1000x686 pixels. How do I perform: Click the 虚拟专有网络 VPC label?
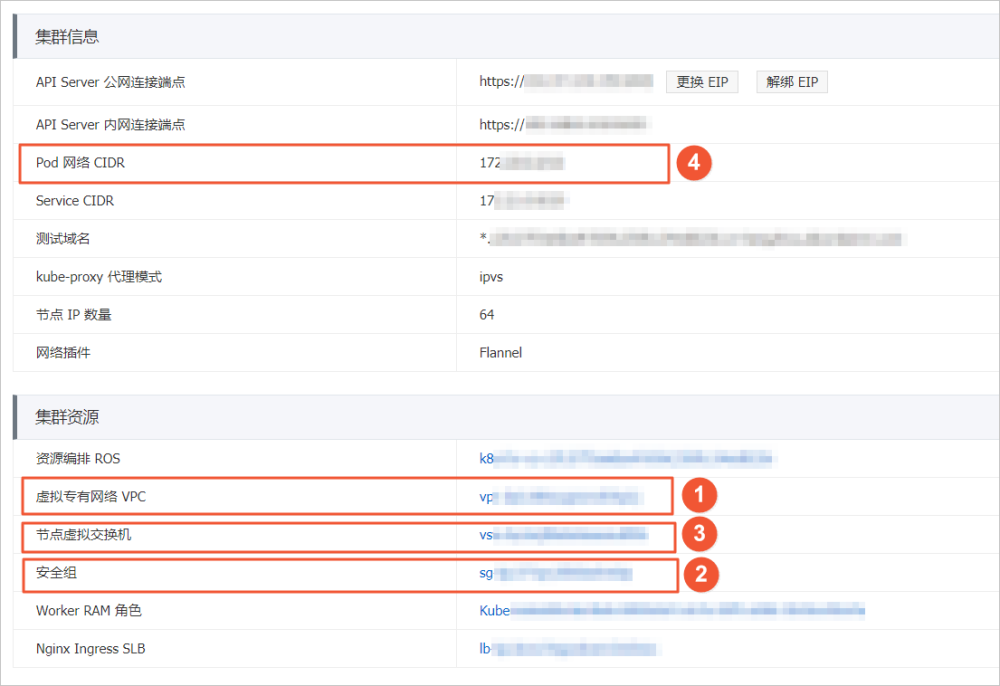91,497
